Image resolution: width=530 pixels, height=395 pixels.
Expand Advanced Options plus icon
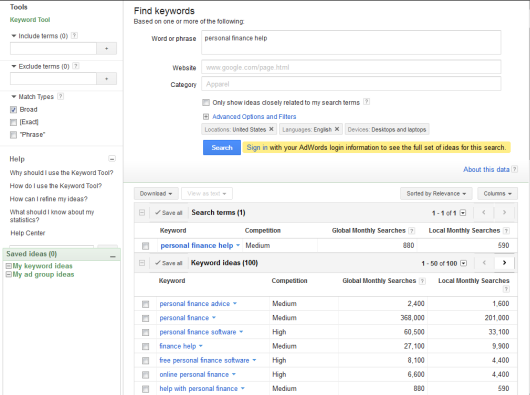tap(206, 117)
